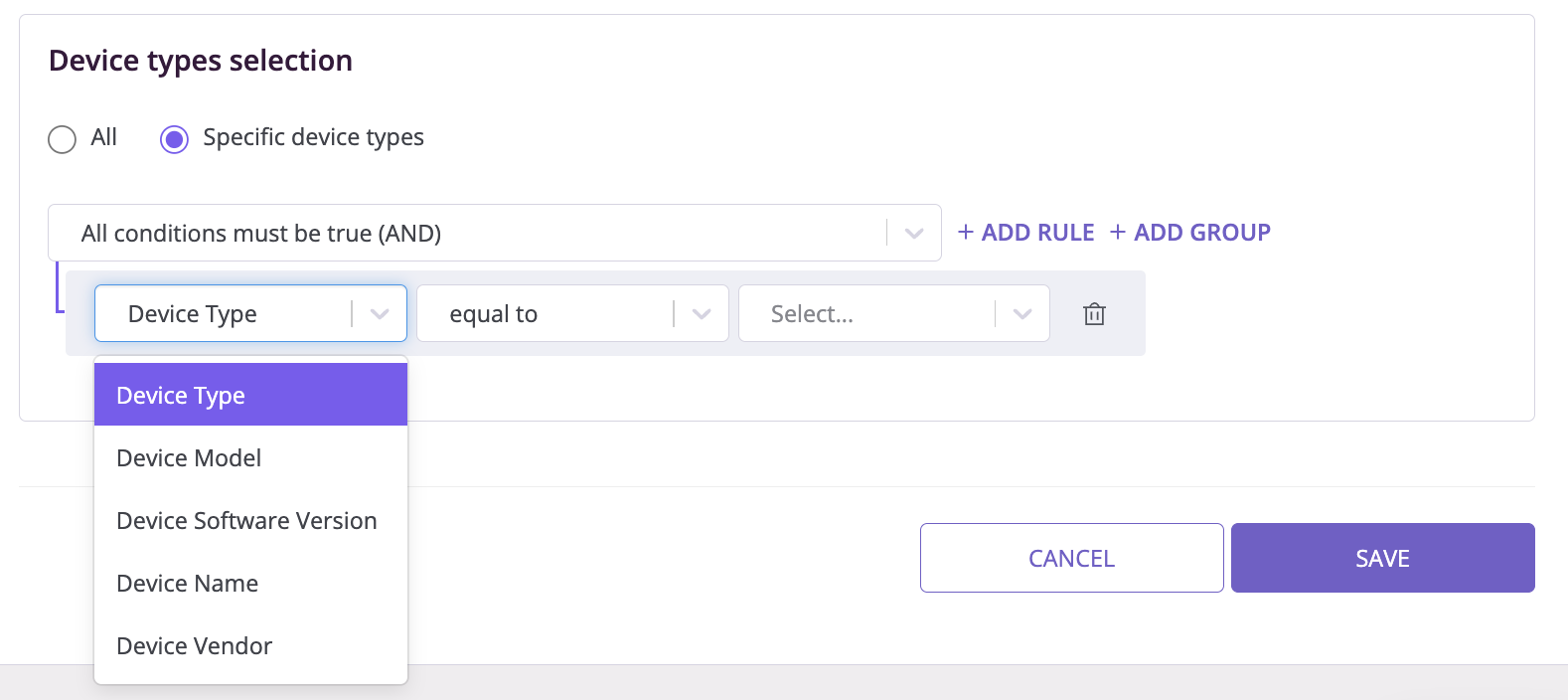Viewport: 1568px width, 700px height.
Task: Choose Device Model from the list
Action: [250, 457]
